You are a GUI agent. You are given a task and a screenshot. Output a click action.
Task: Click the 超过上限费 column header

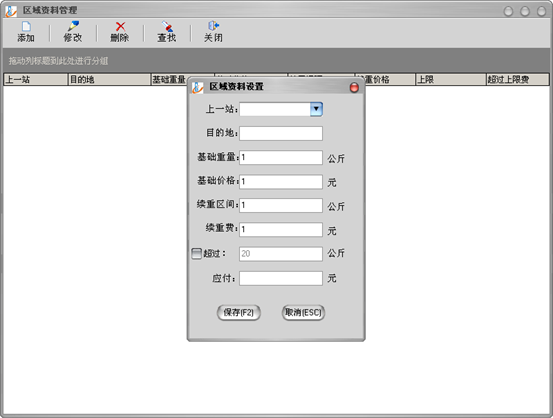[517, 79]
